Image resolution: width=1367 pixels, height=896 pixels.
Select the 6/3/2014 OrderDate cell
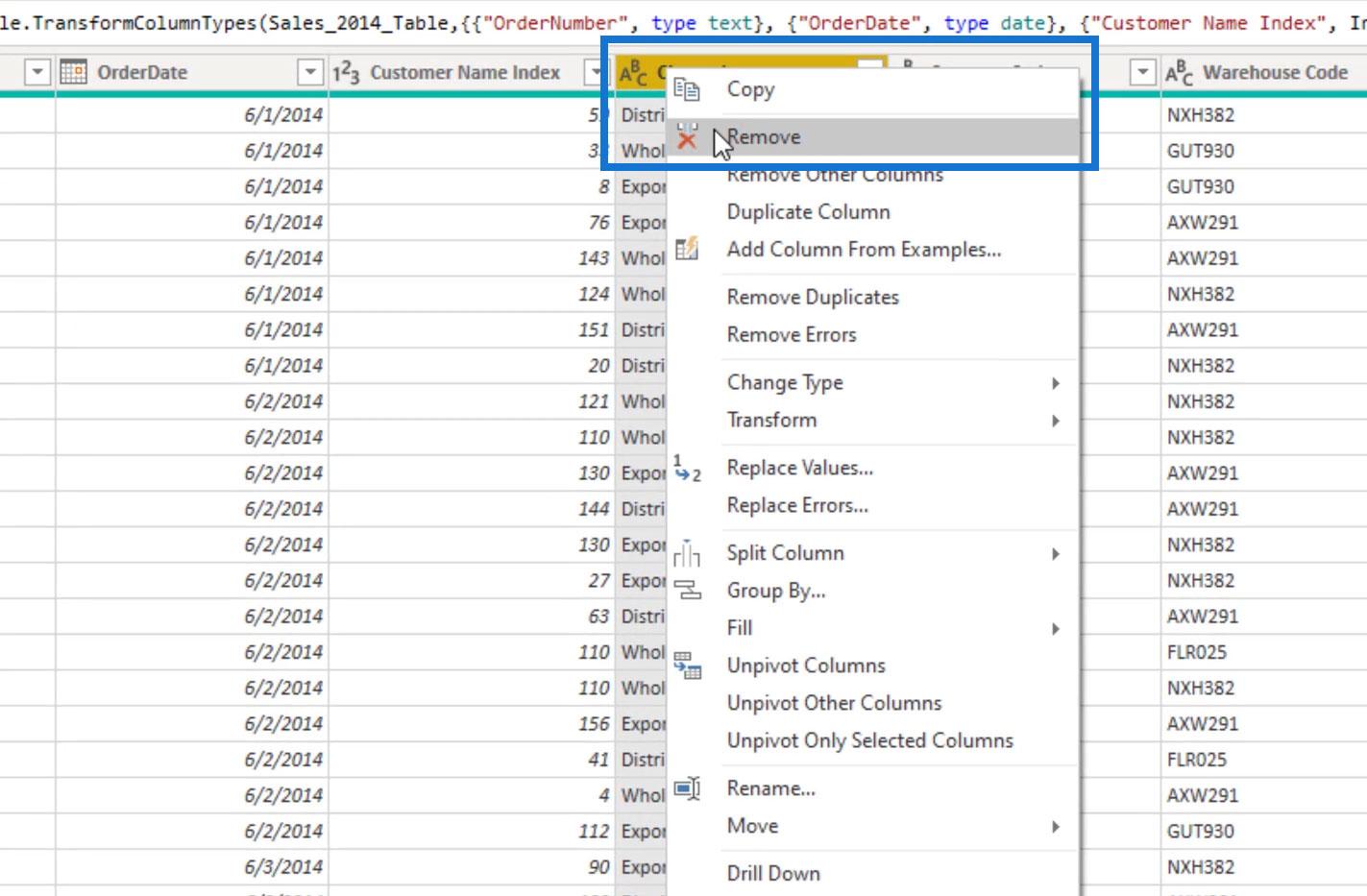[x=191, y=866]
